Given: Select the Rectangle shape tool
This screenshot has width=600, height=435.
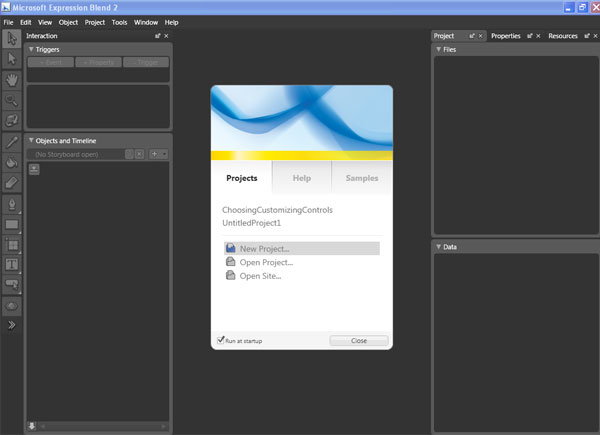Looking at the screenshot, I should pos(11,225).
